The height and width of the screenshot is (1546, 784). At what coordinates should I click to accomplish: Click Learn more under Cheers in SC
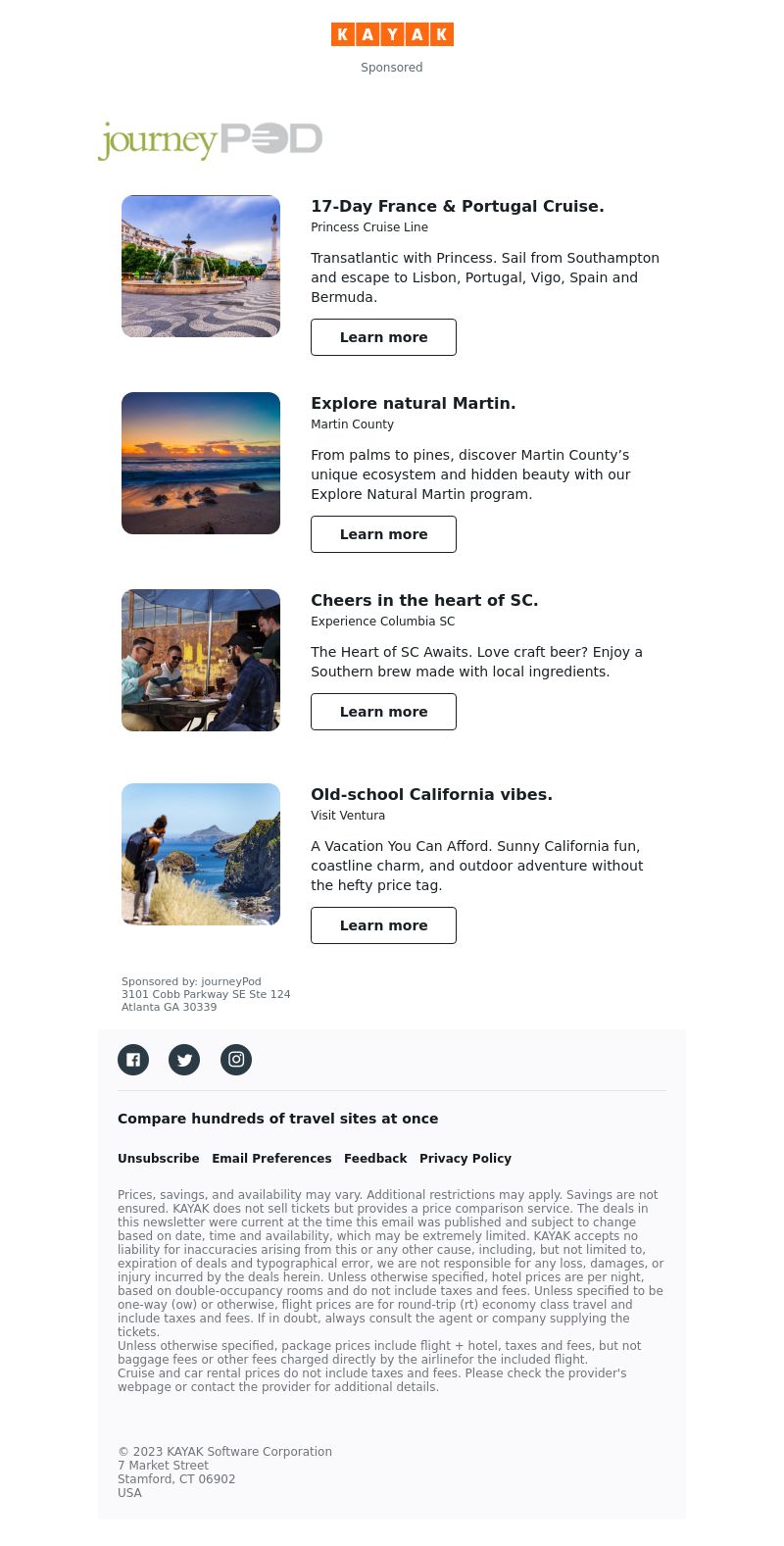tap(383, 712)
